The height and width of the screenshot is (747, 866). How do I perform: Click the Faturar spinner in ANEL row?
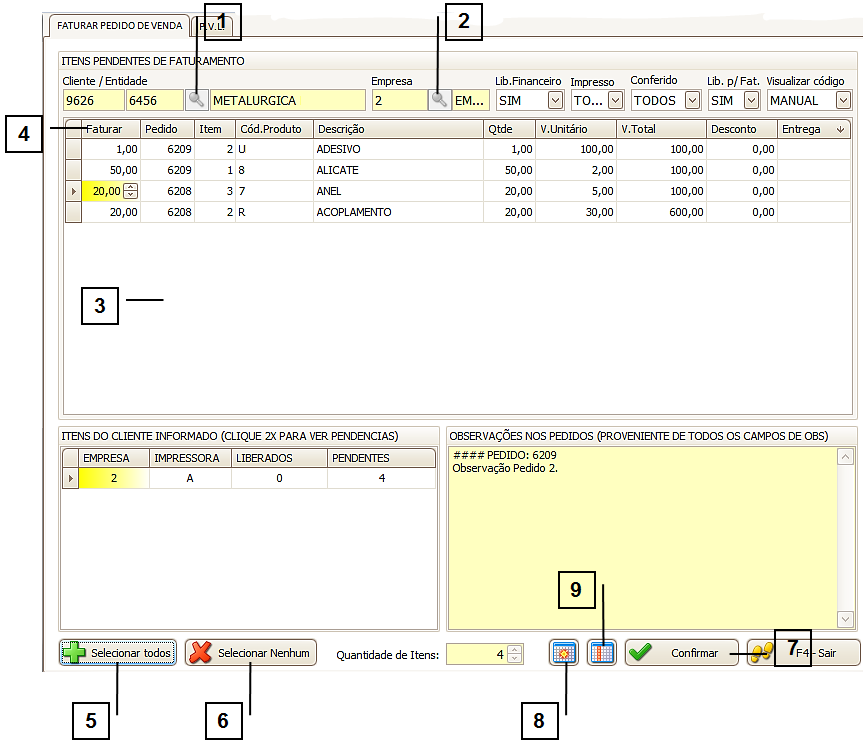point(130,191)
